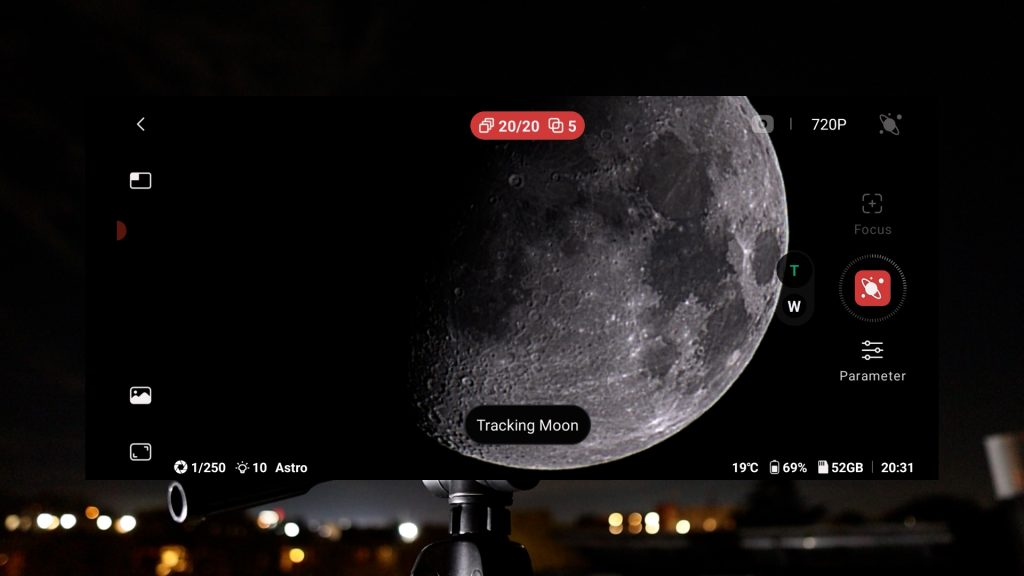Switch to the T telephoto lens
1024x576 pixels.
click(794, 271)
